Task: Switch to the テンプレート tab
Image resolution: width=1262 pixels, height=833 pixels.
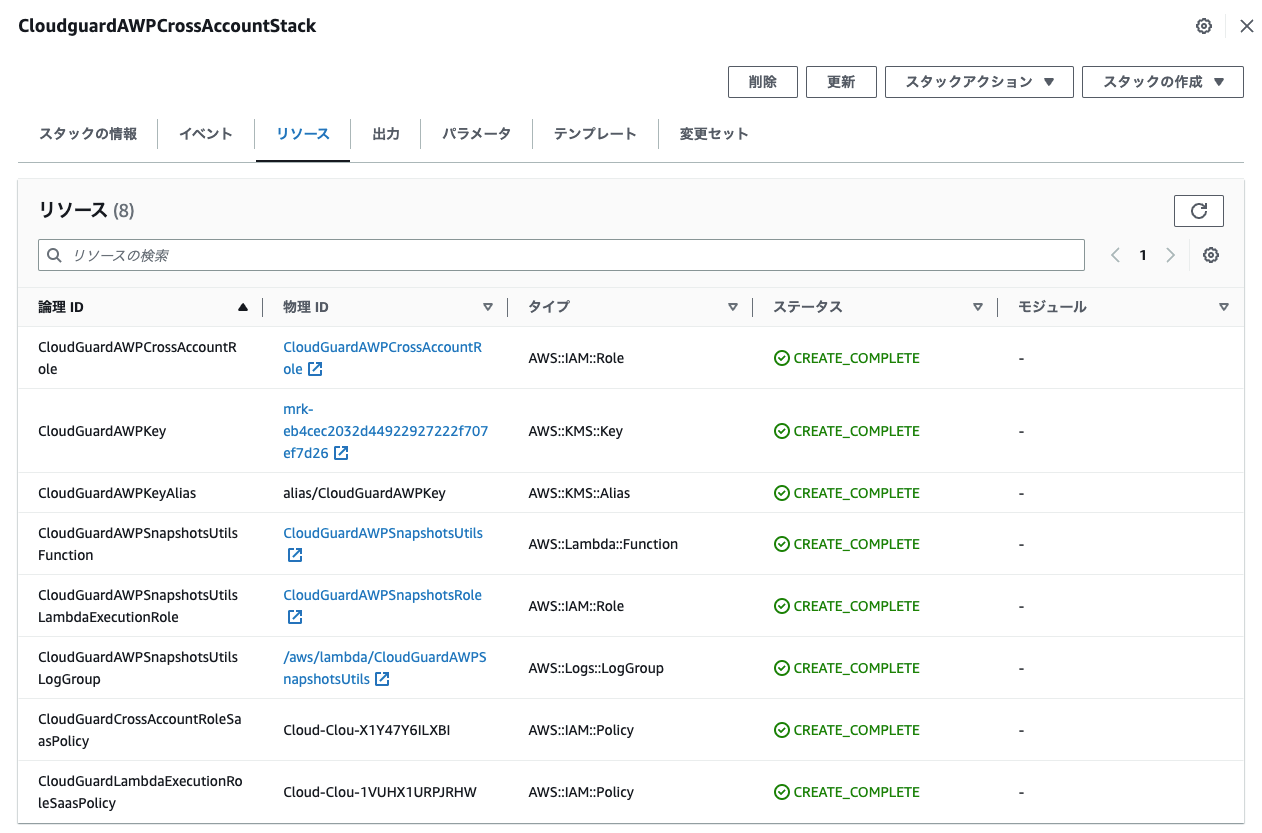Action: pos(595,133)
